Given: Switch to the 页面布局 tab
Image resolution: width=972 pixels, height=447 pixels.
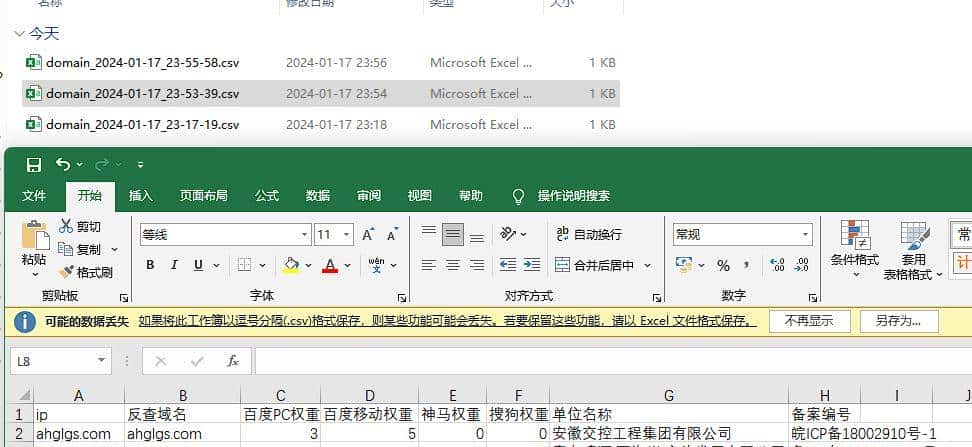Looking at the screenshot, I should pyautogui.click(x=203, y=196).
